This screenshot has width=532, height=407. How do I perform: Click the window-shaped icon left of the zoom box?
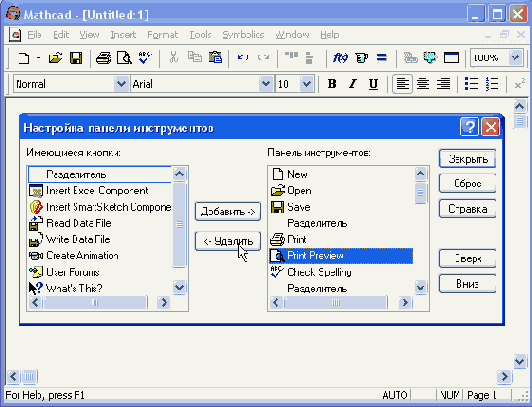tap(451, 58)
